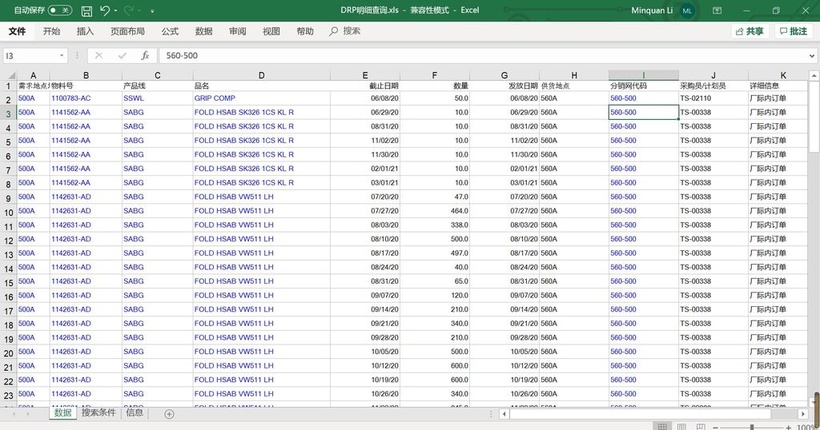Switch to the 搜索条件 sheet tab
Image resolution: width=820 pixels, height=430 pixels.
click(99, 413)
